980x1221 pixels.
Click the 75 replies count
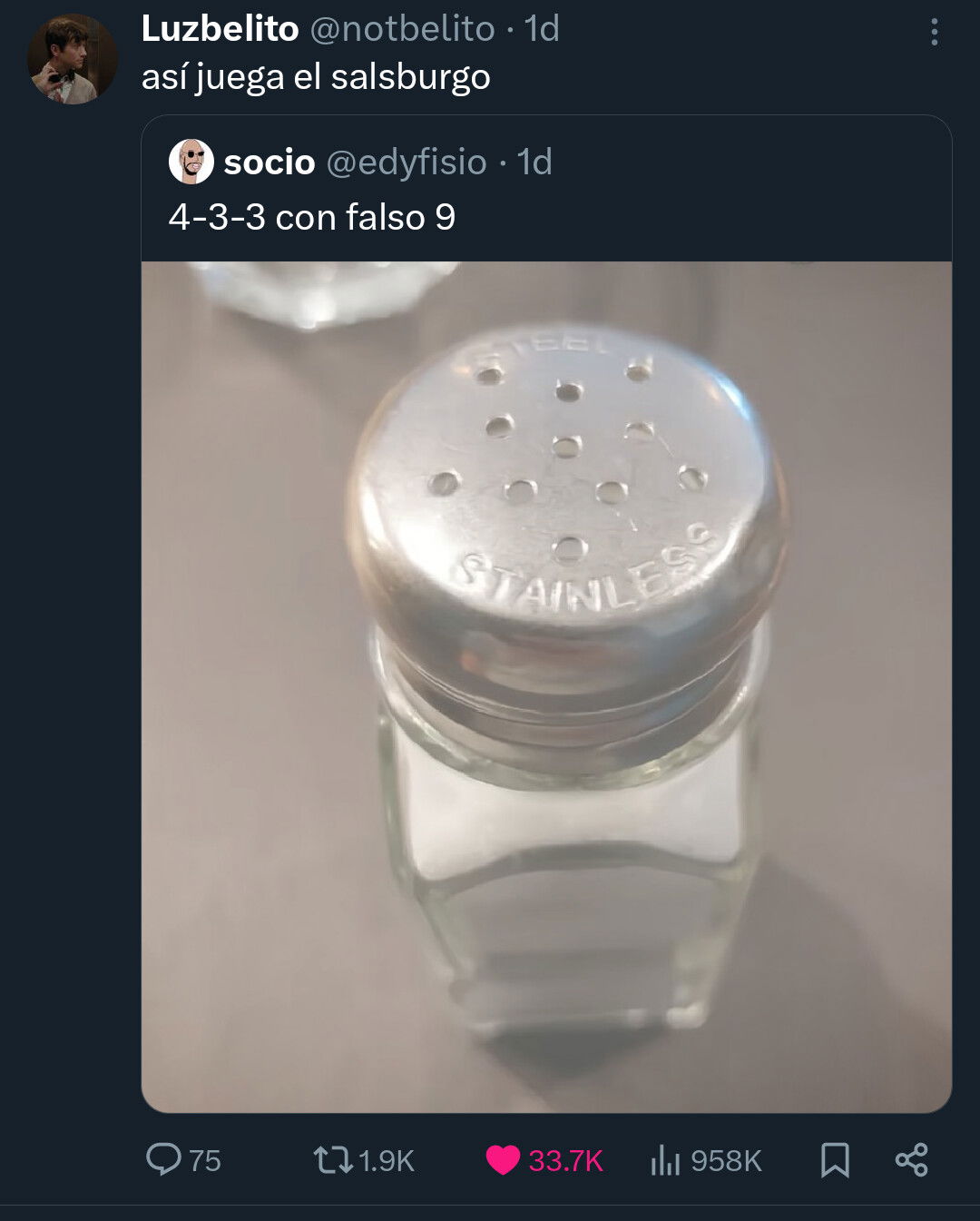205,1160
